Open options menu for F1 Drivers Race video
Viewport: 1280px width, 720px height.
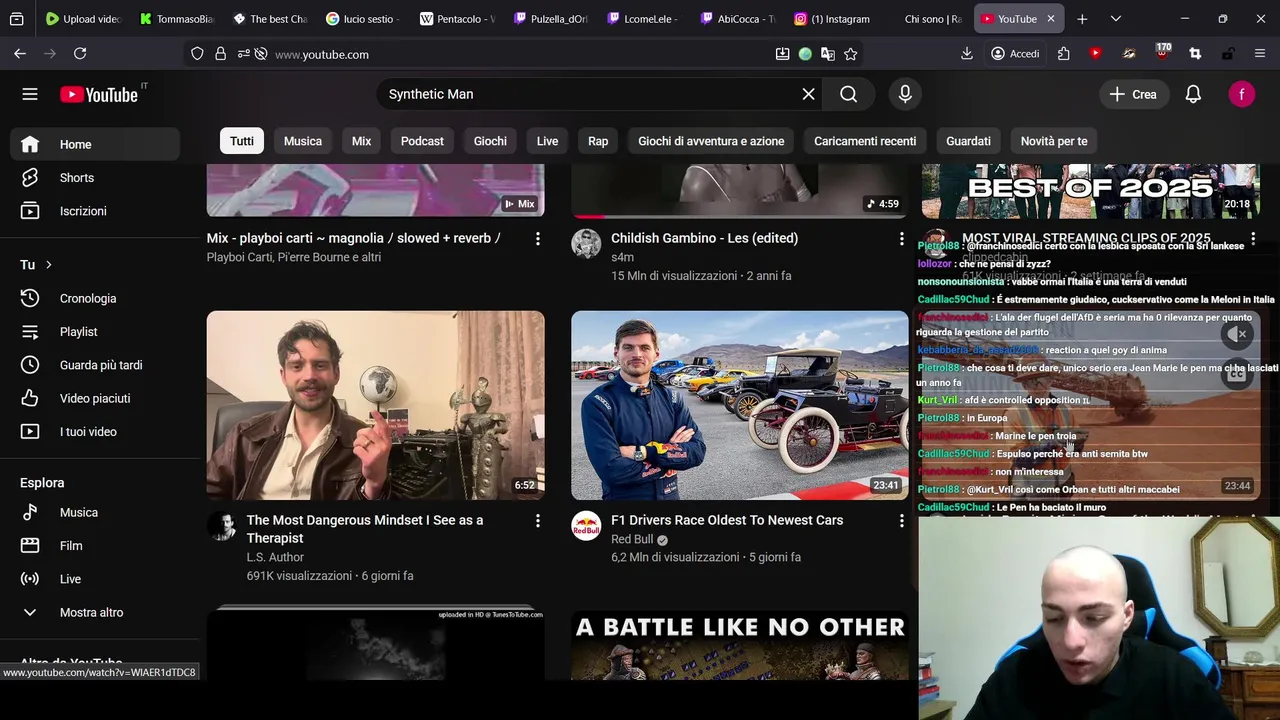[x=901, y=521]
